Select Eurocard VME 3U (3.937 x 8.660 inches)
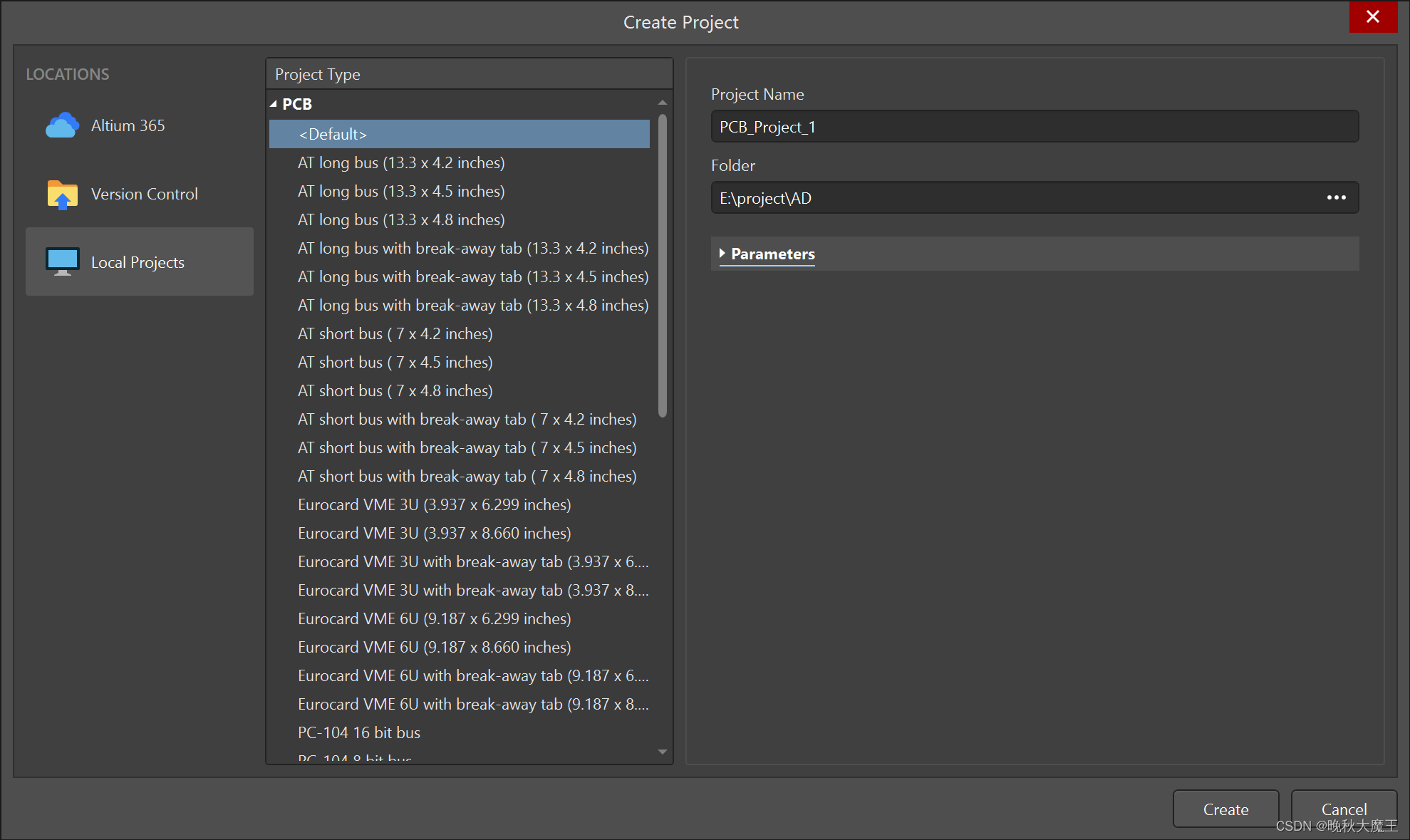This screenshot has width=1410, height=840. 434,533
